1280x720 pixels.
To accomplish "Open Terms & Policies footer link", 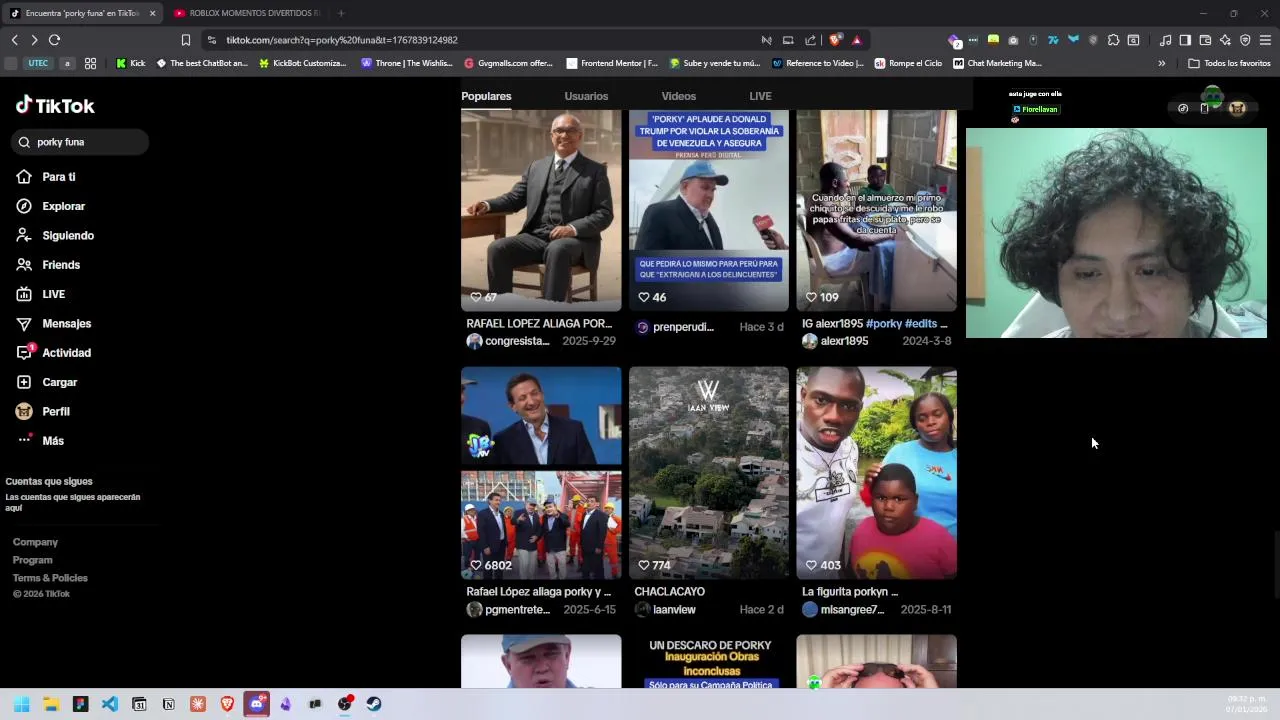I will [50, 578].
